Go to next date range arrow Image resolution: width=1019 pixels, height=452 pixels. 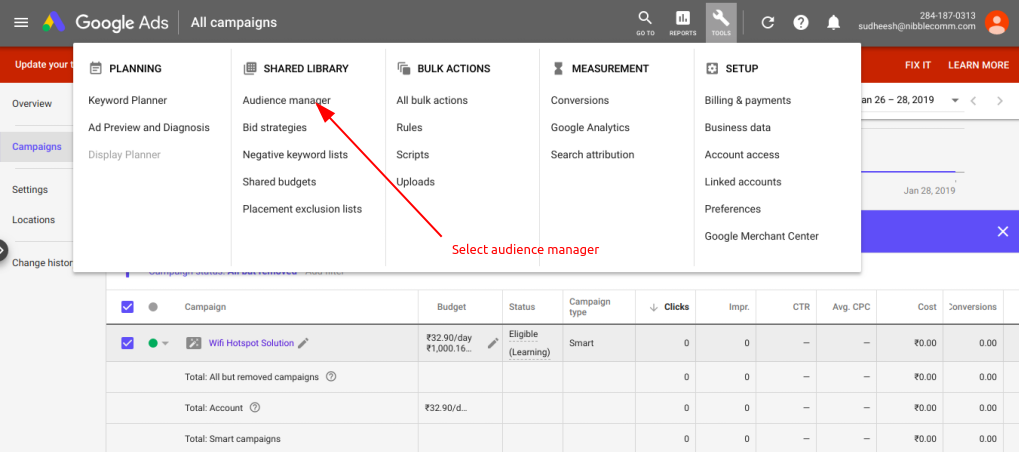pos(1000,101)
